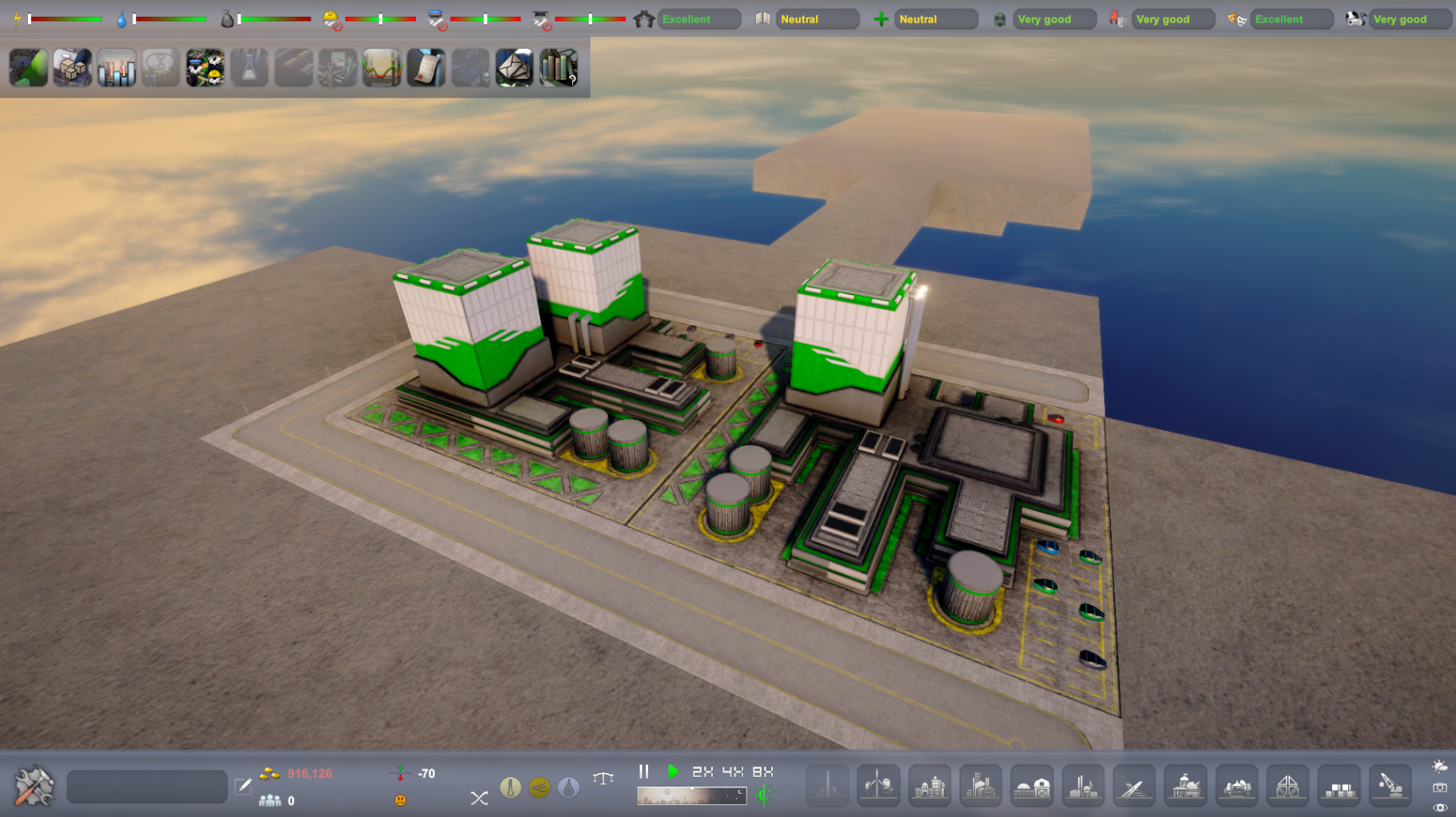Click the income balance -70 value
The width and height of the screenshot is (1456, 817).
427,774
